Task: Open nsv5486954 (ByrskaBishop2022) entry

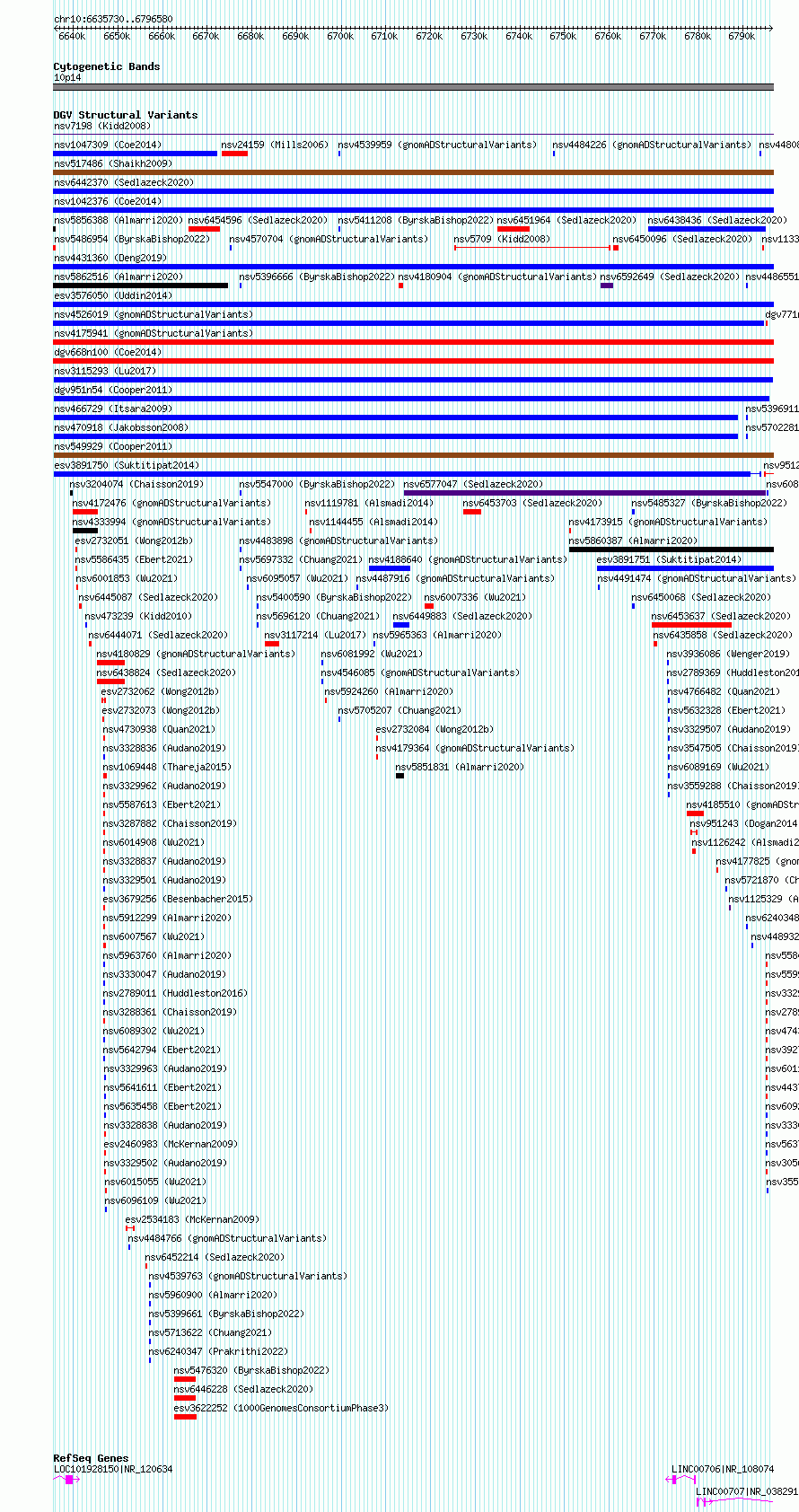Action: tap(132, 239)
